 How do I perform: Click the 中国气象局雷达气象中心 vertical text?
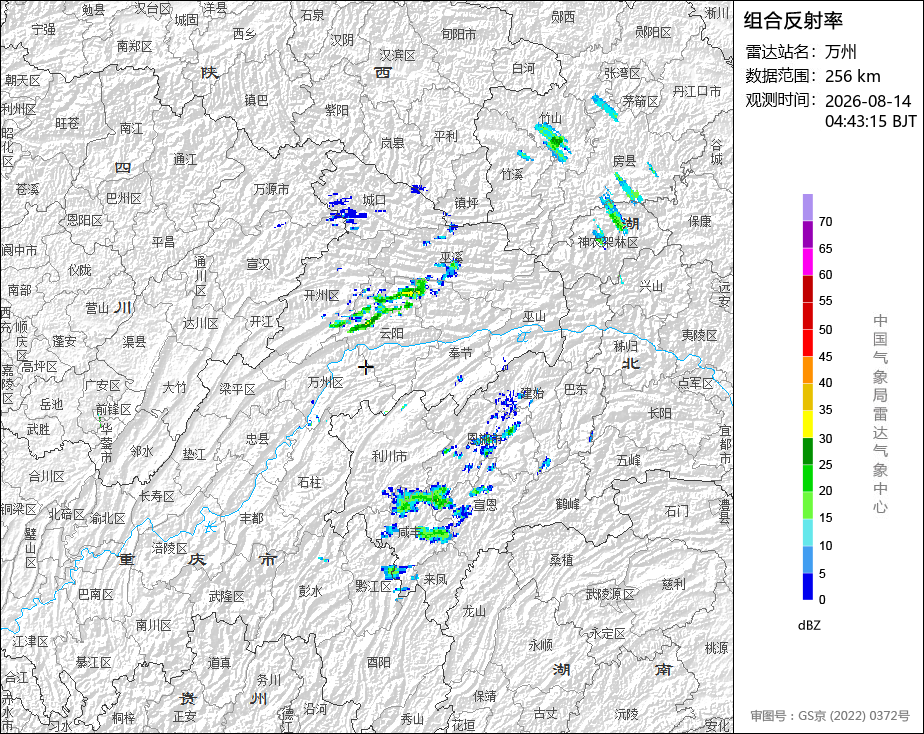pos(880,414)
